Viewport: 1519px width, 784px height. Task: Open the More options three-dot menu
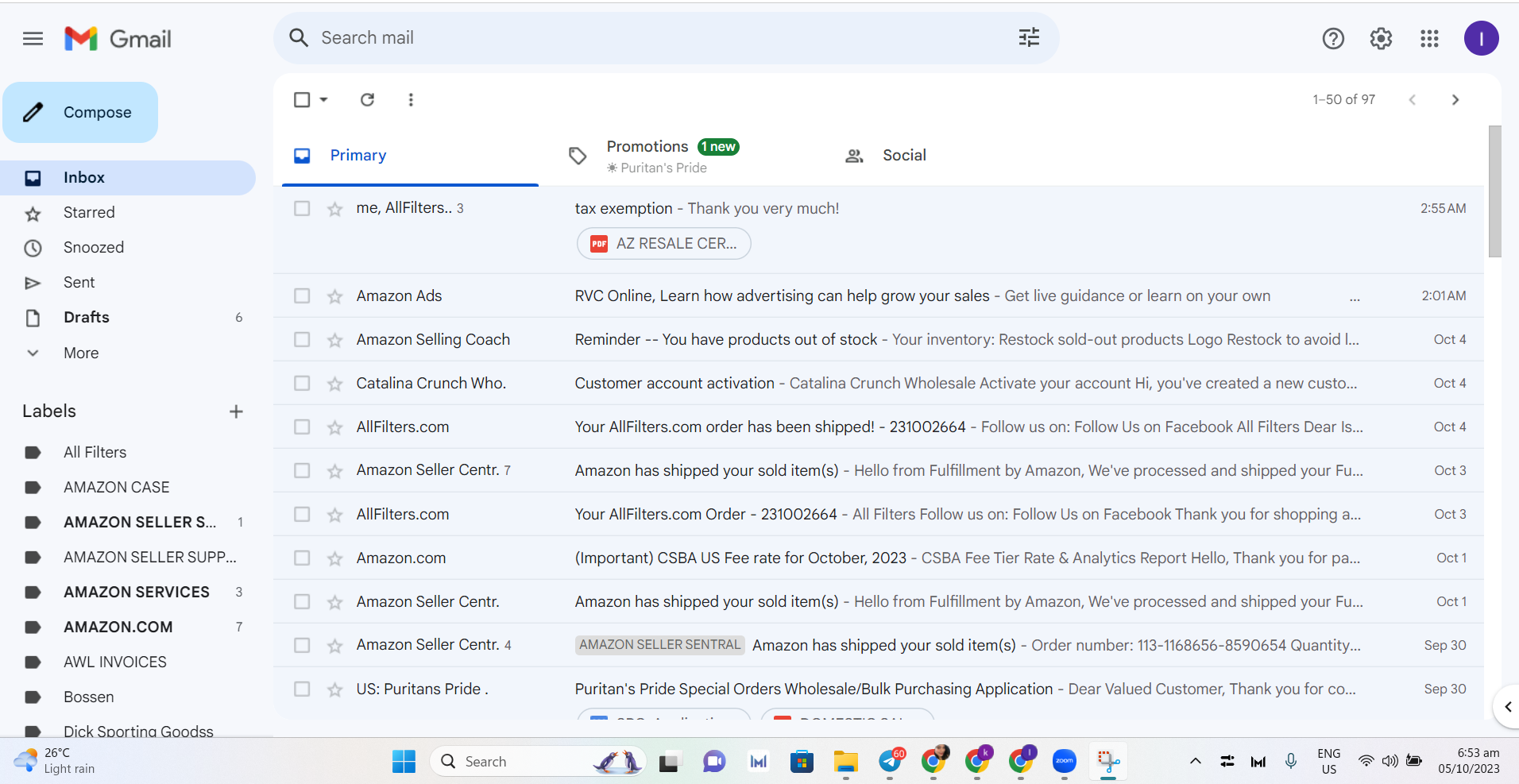(x=411, y=99)
